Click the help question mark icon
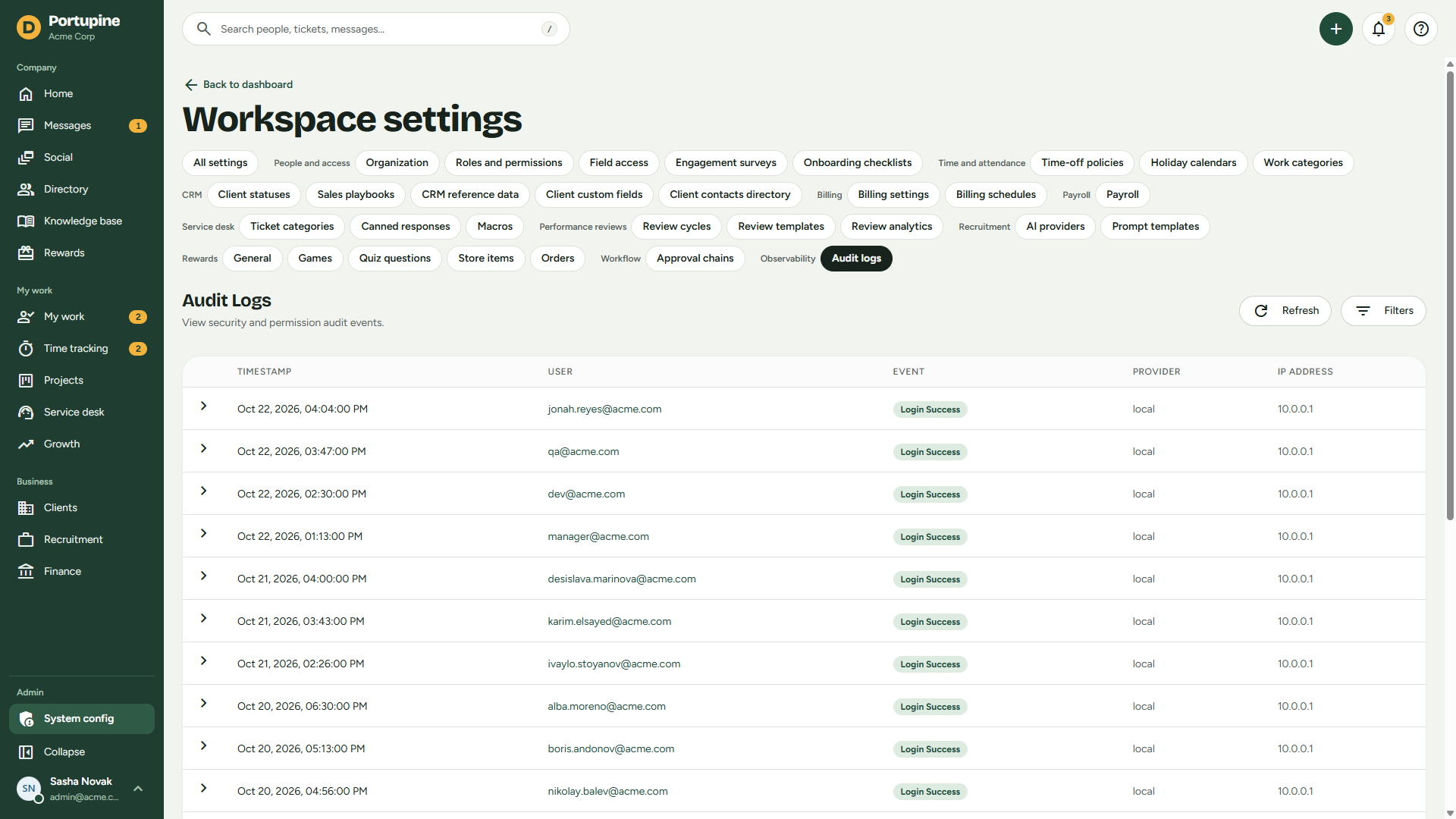Image resolution: width=1456 pixels, height=819 pixels. tap(1421, 29)
